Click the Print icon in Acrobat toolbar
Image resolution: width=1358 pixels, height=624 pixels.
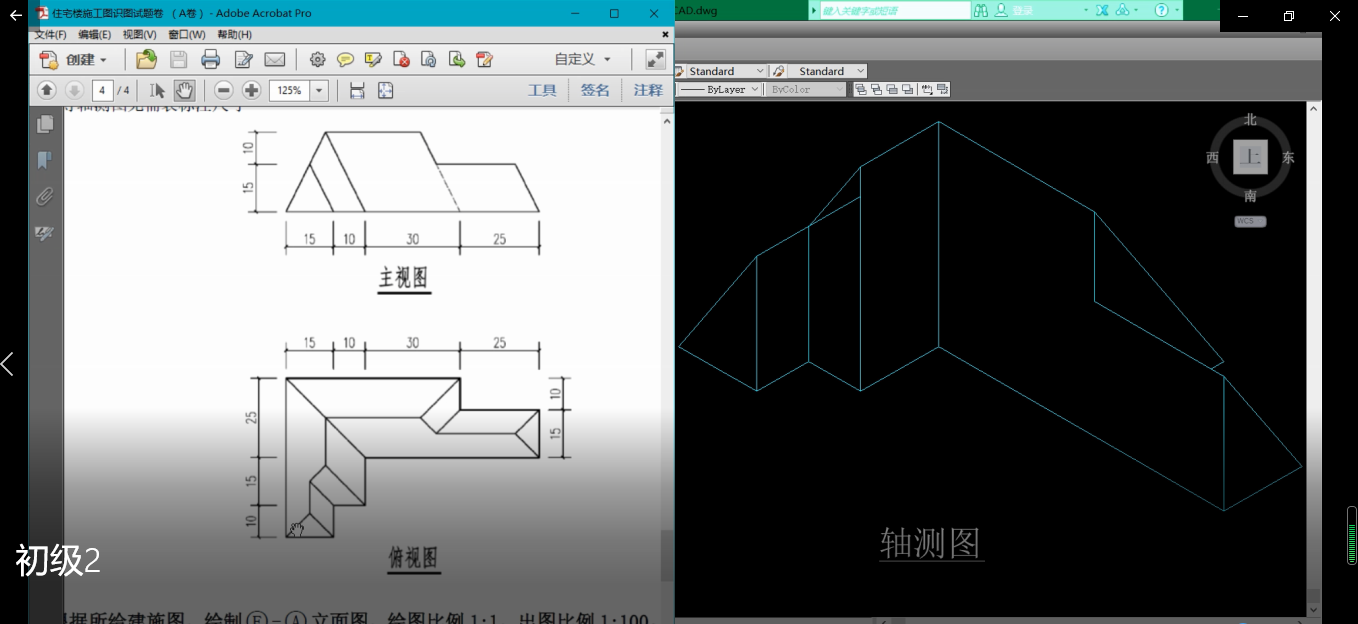[210, 60]
